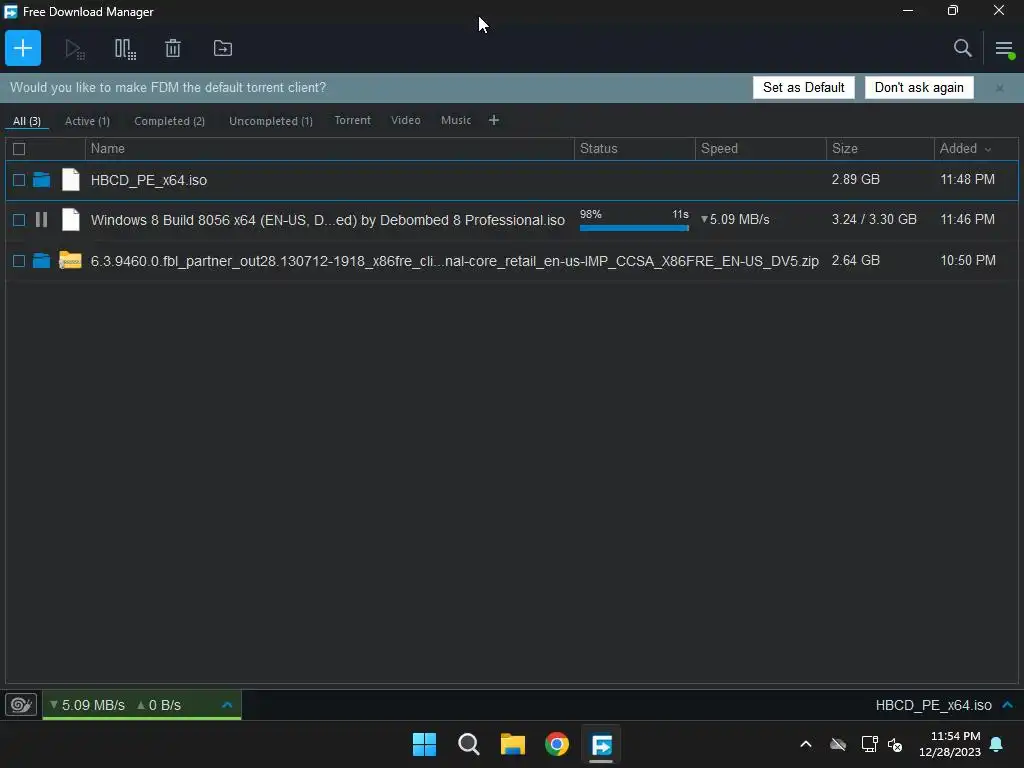Switch to the All (3) tab

pyautogui.click(x=27, y=121)
